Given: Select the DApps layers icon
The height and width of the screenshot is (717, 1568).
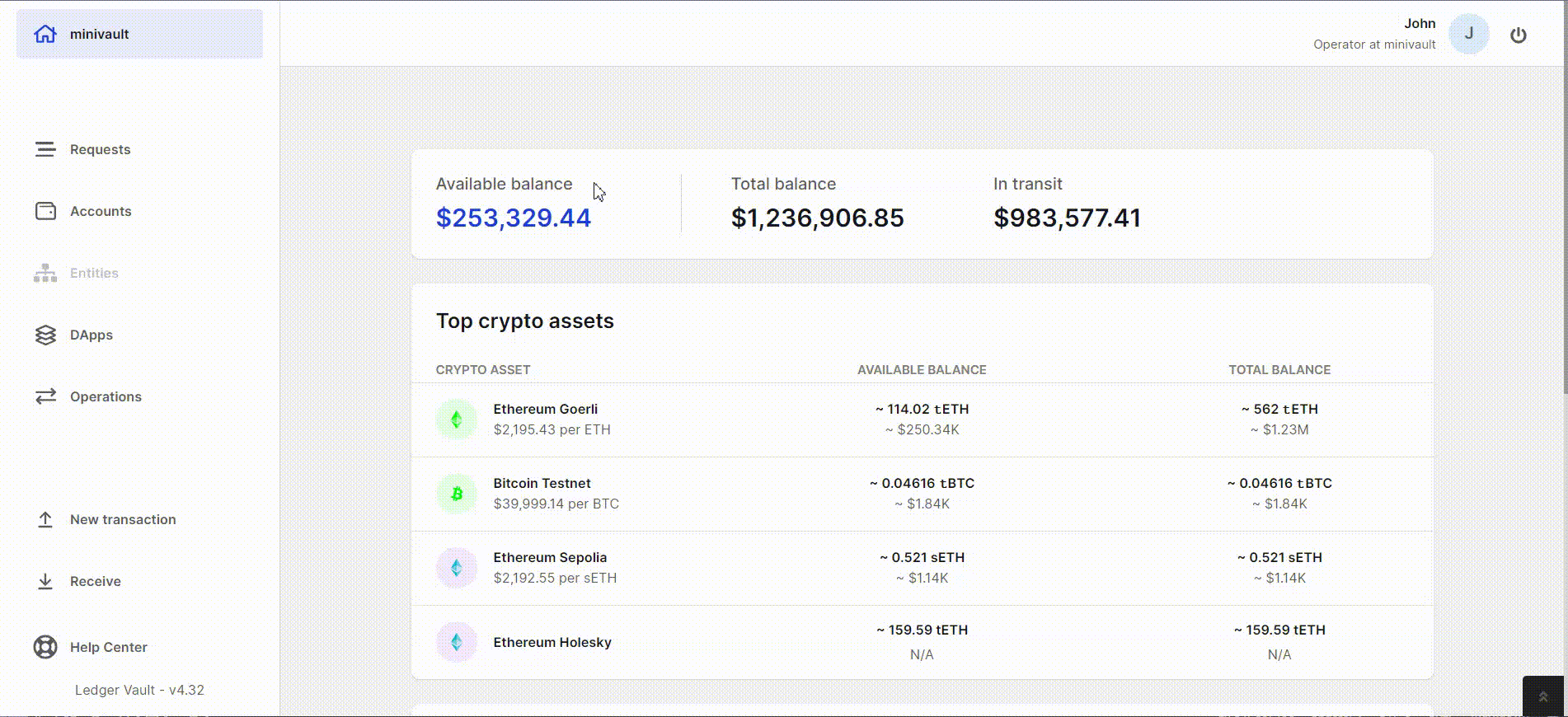Looking at the screenshot, I should [x=45, y=335].
